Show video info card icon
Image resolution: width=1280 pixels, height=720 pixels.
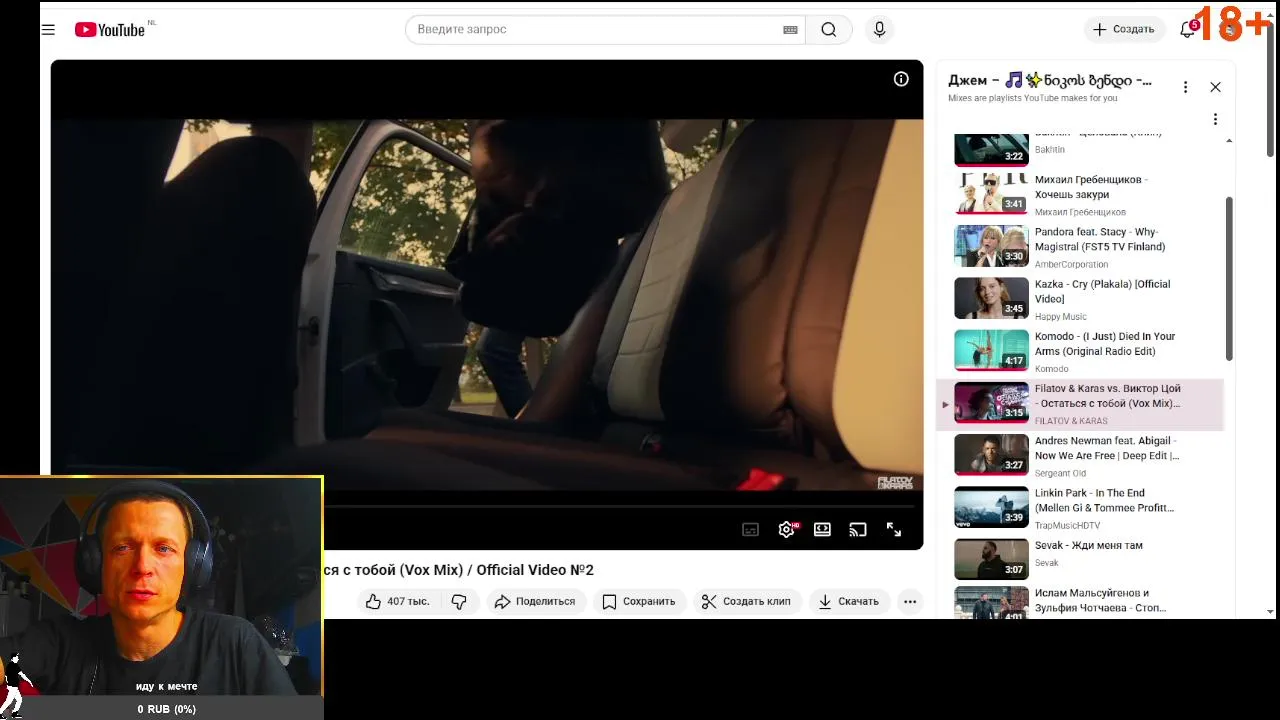[901, 79]
